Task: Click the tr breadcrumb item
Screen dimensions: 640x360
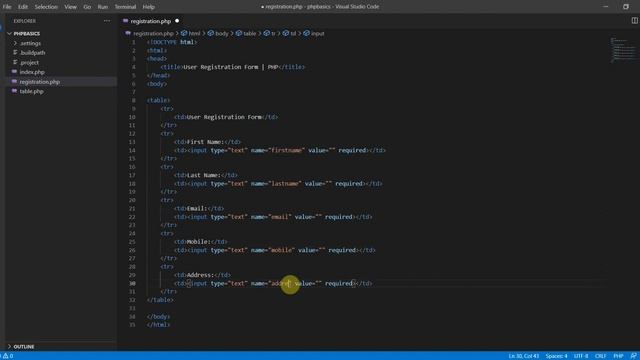Action: point(273,33)
